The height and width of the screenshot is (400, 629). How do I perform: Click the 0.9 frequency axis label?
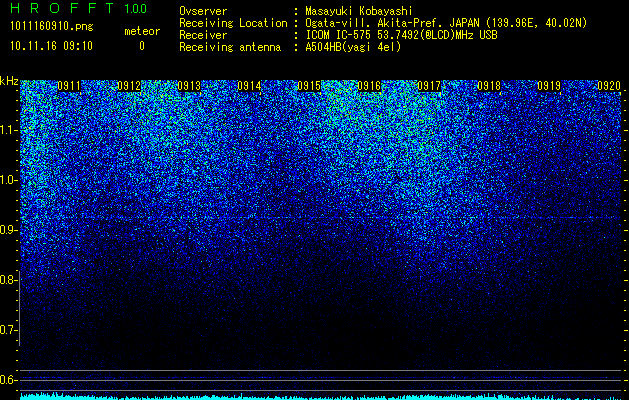(9, 230)
